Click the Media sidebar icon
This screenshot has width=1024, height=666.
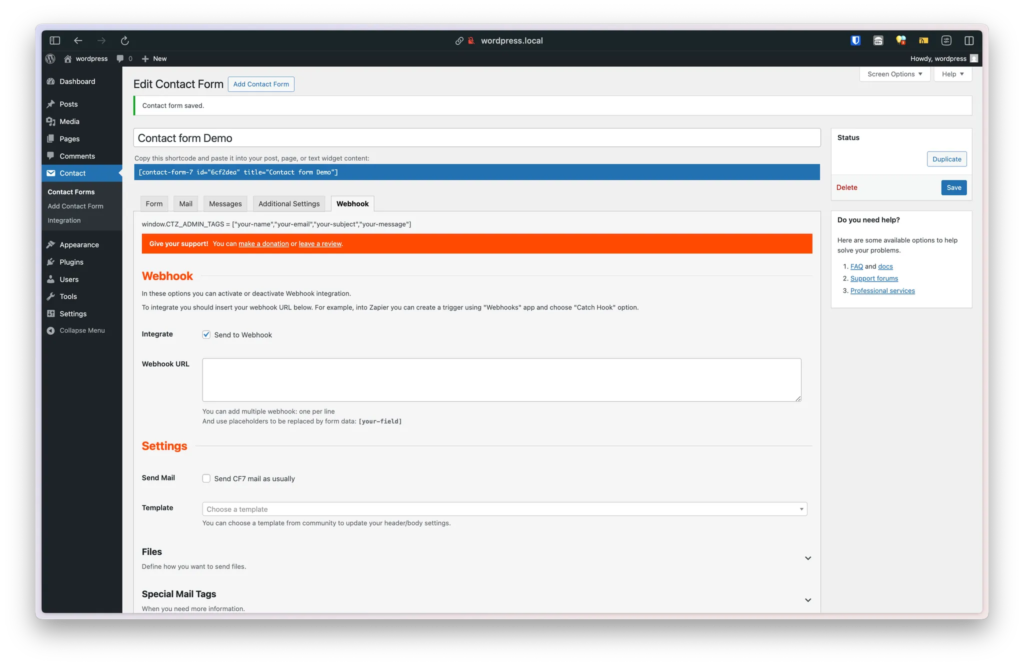tap(51, 121)
